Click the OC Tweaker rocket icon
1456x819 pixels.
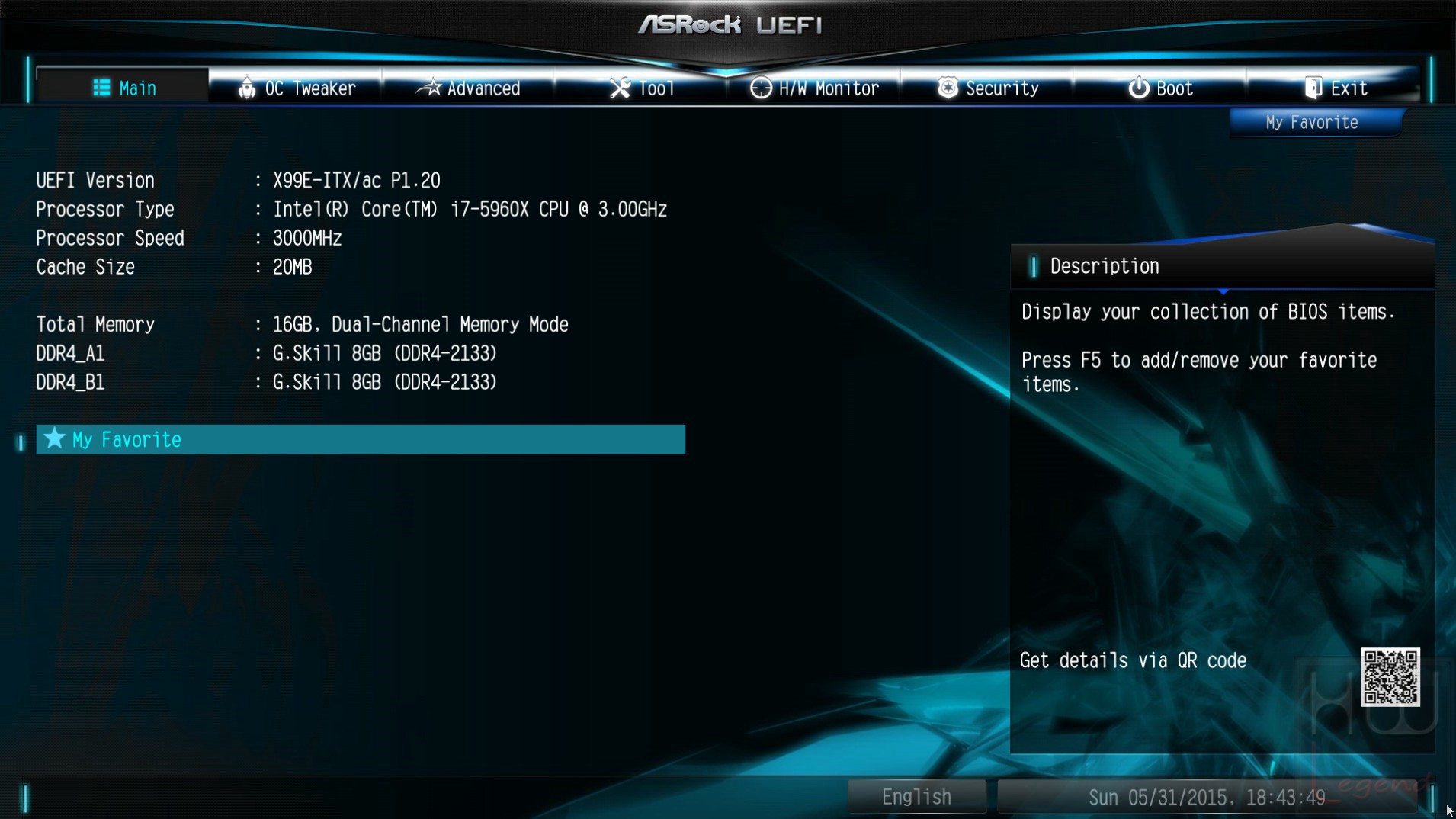pos(246,88)
